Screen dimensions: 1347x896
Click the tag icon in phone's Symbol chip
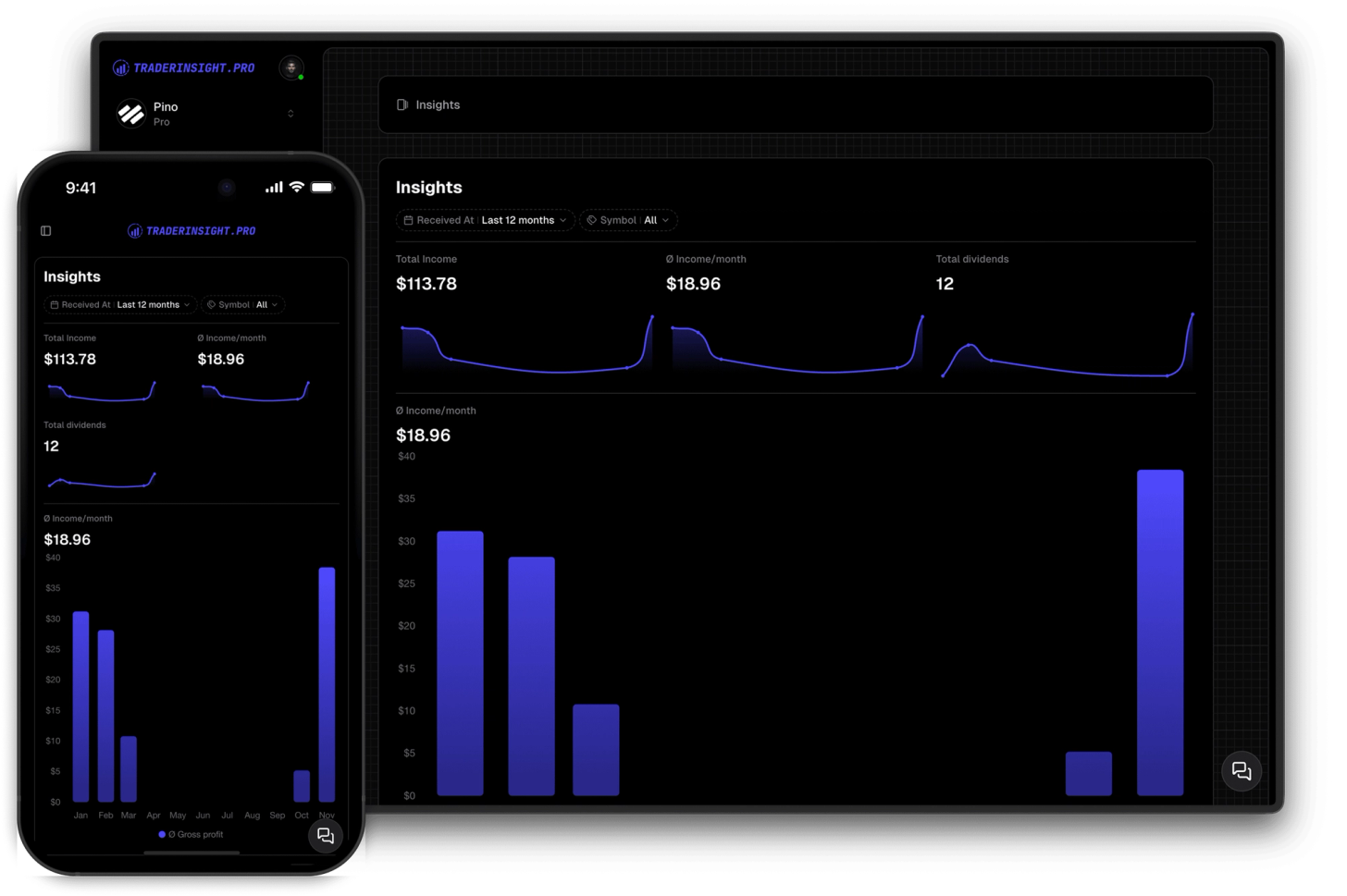coord(211,304)
